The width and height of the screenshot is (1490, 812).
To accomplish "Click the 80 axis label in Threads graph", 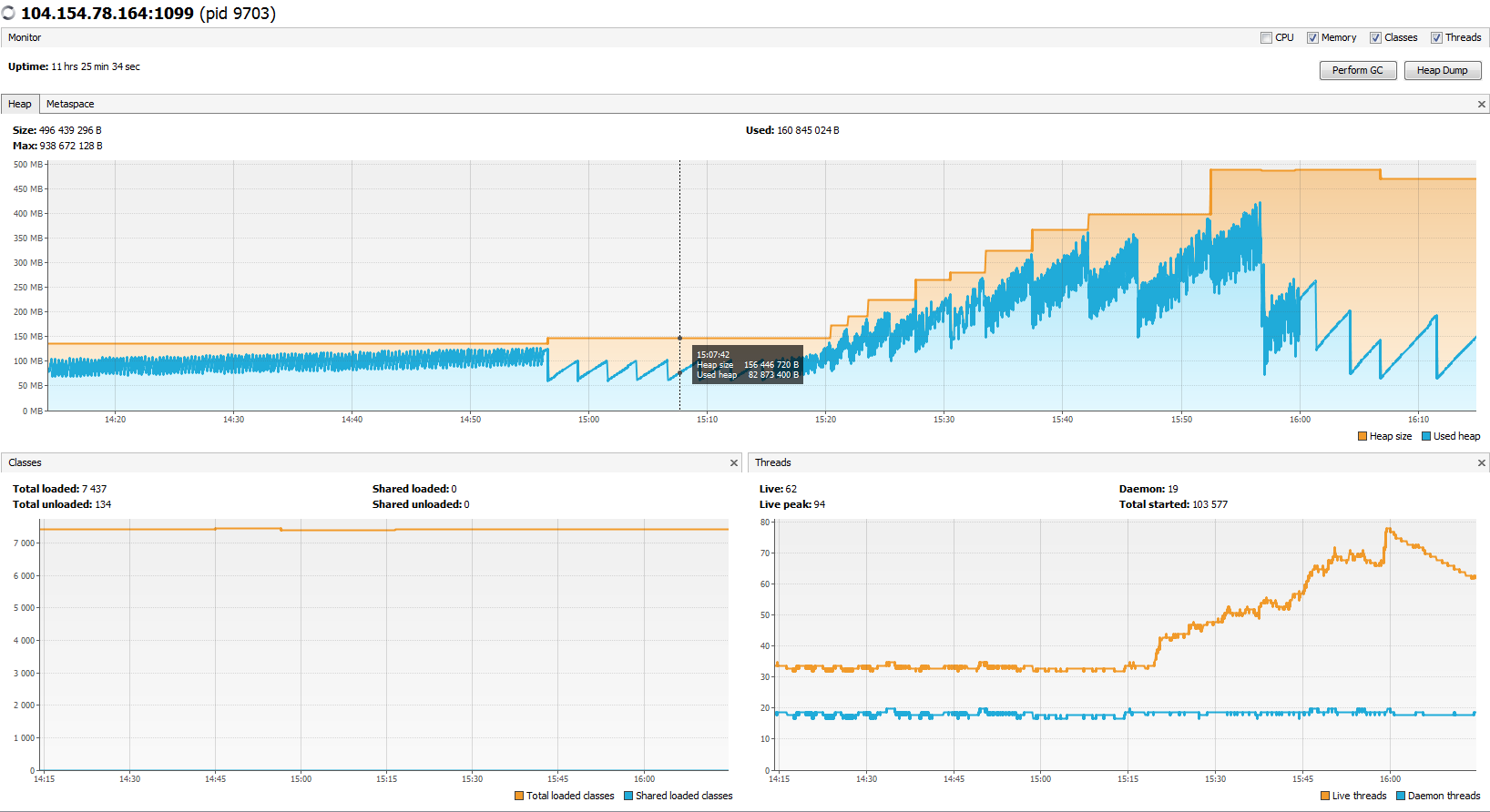I will (765, 523).
